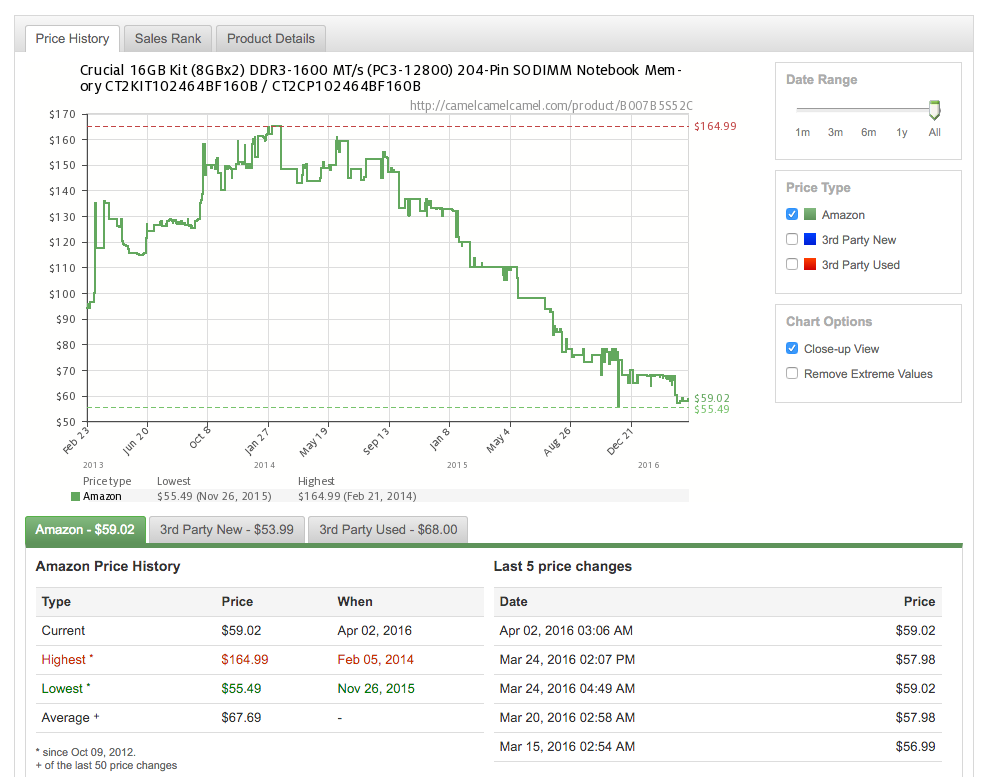Screen dimensions: 985x777
Task: Set date range to 6m
Action: pyautogui.click(x=868, y=132)
